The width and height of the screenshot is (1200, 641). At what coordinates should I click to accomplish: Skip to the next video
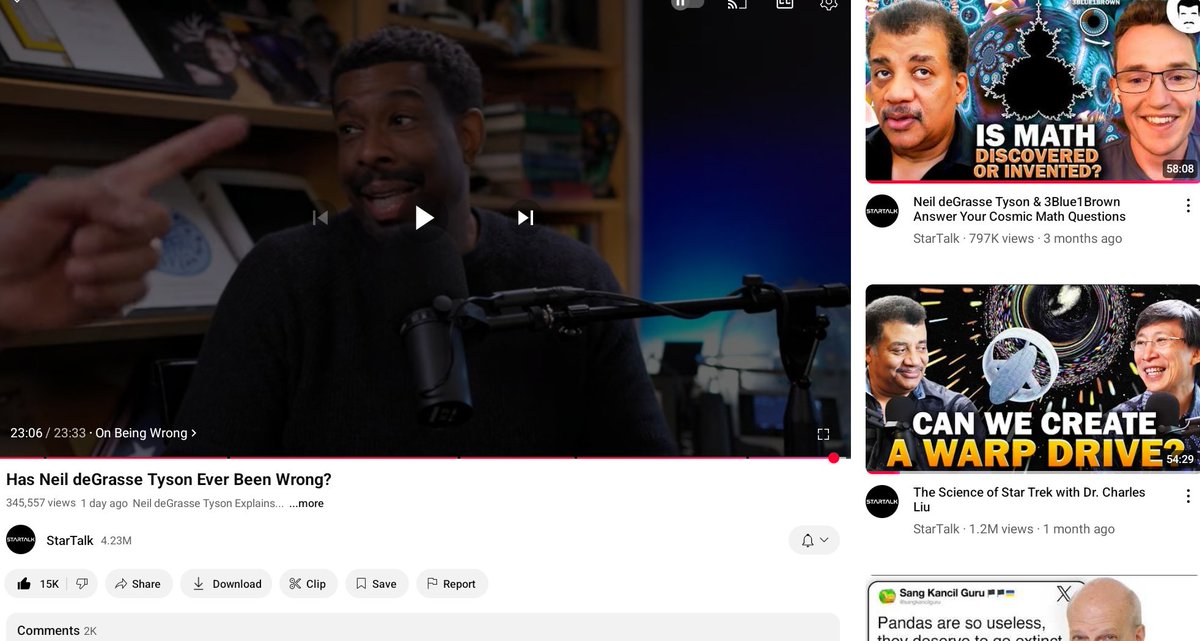tap(526, 217)
